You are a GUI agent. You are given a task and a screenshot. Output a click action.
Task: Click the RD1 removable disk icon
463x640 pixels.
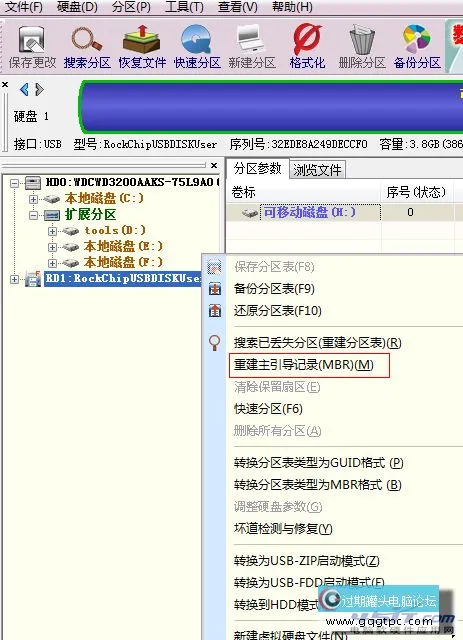click(x=33, y=279)
